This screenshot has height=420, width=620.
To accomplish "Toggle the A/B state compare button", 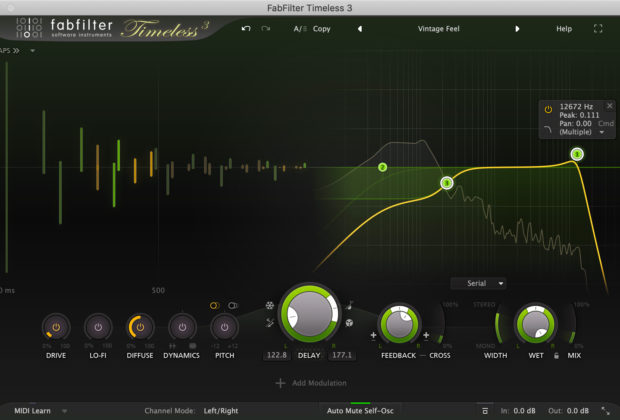I will [x=300, y=28].
